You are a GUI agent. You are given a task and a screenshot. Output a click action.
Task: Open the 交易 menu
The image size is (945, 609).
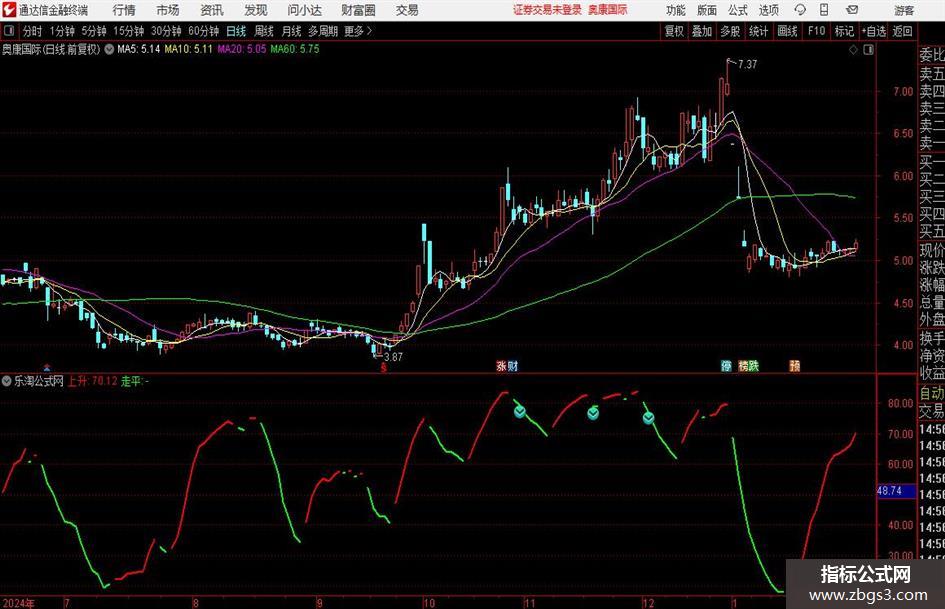tap(407, 10)
